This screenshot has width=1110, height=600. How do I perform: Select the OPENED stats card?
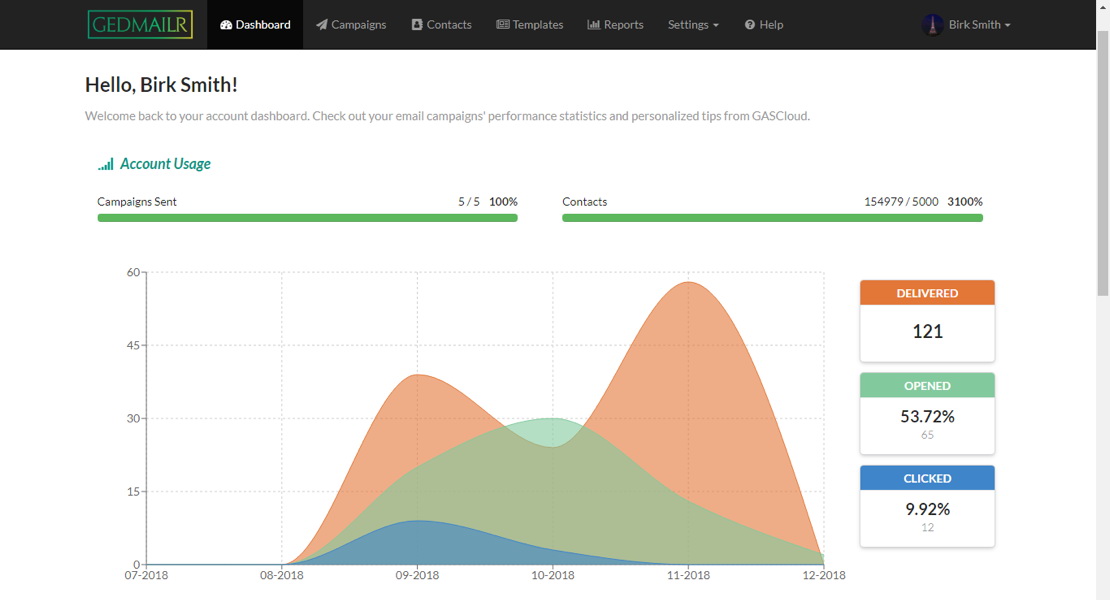coord(927,413)
